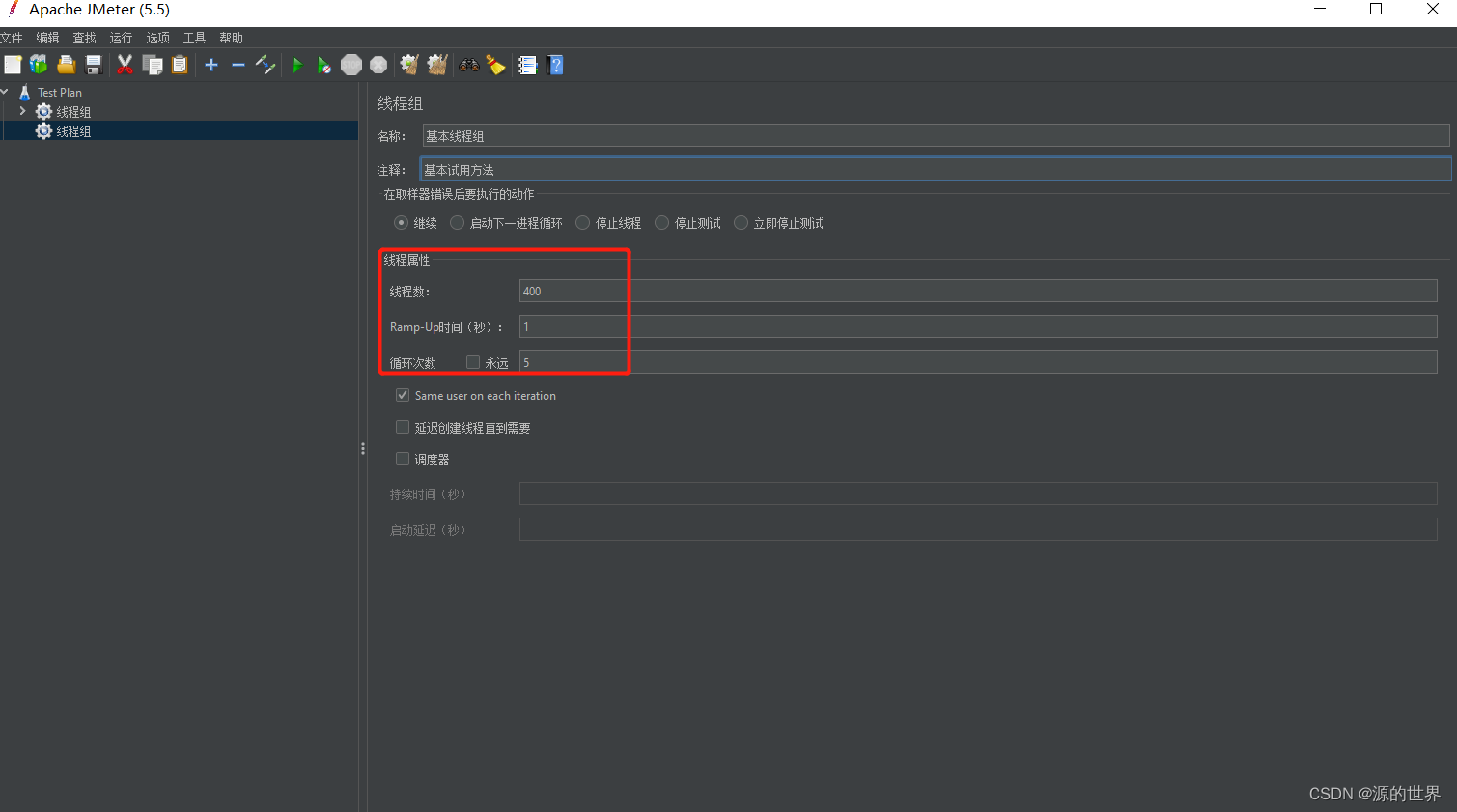Screen dimensions: 1457x812
Task: Save the test plan with floppy icon
Action: pyautogui.click(x=94, y=65)
